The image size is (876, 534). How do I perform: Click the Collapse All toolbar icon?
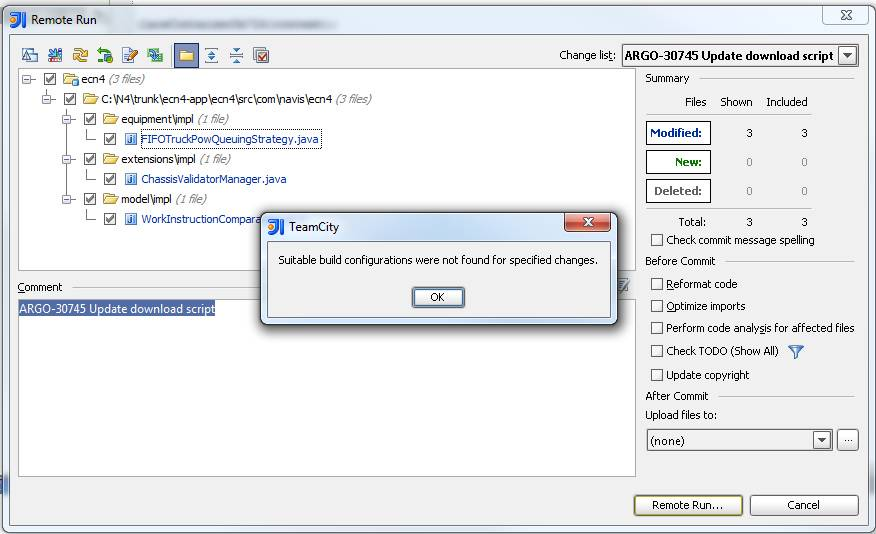[236, 55]
